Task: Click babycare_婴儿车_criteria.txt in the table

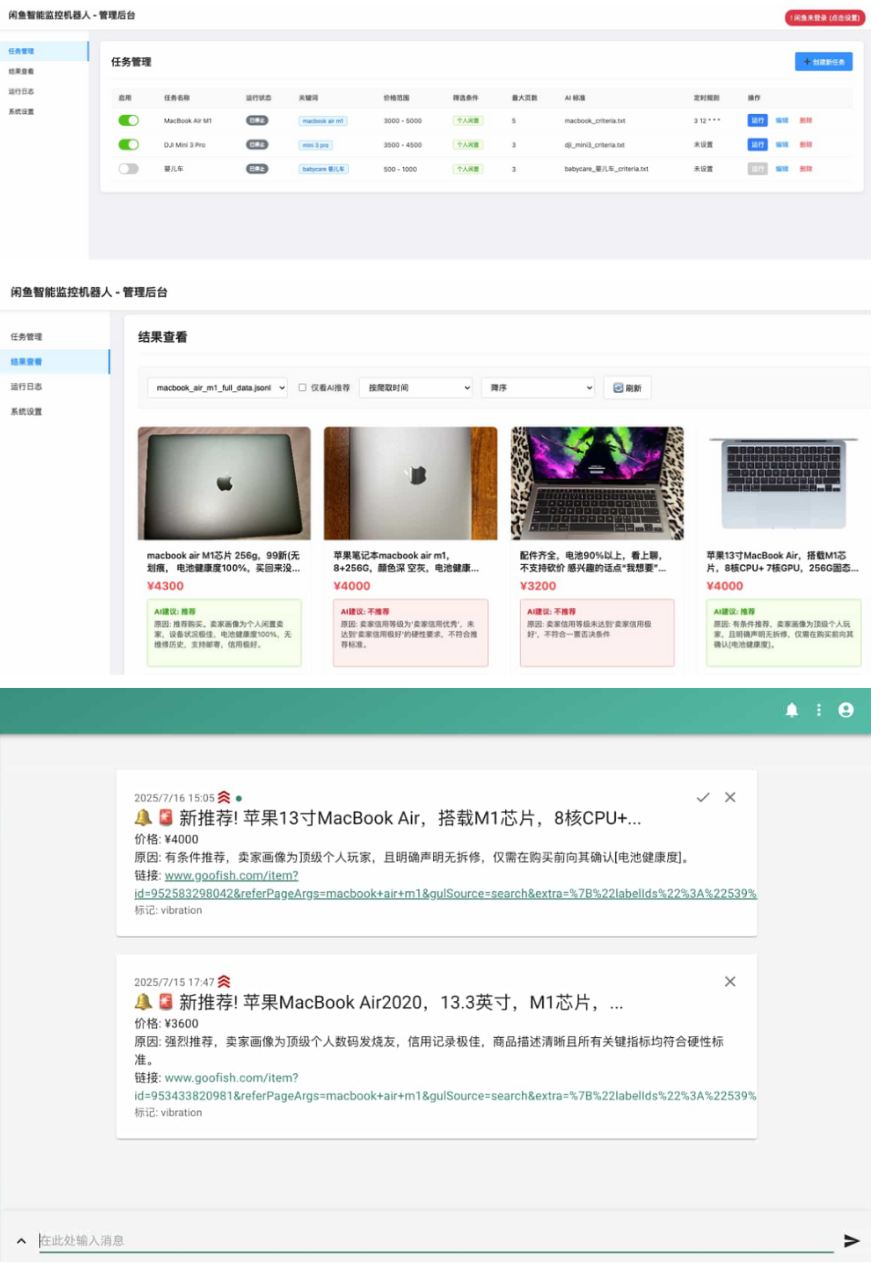Action: point(606,169)
